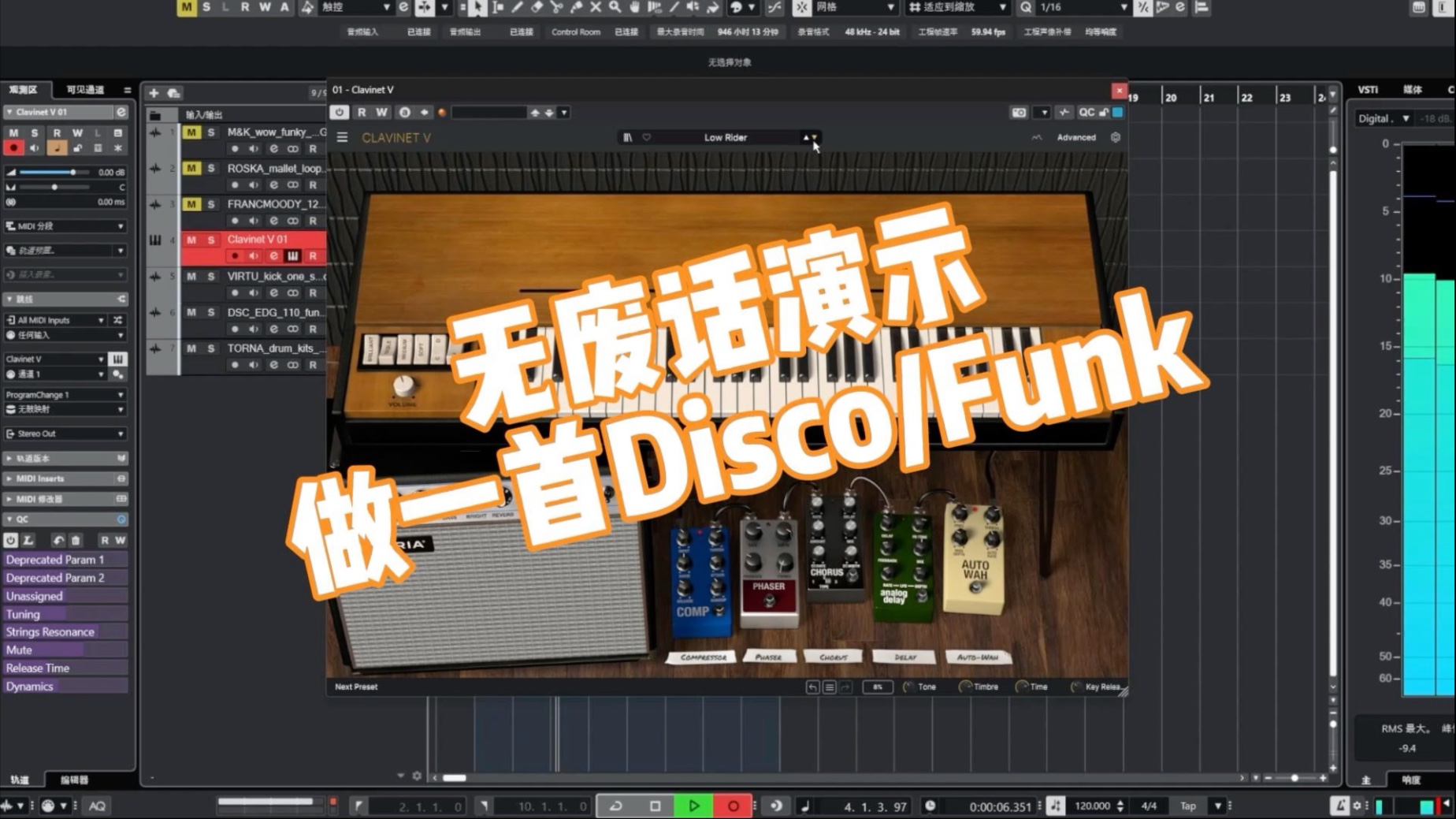Click the Phaser pedal
Screen dimensions: 1456x819
pyautogui.click(x=768, y=574)
